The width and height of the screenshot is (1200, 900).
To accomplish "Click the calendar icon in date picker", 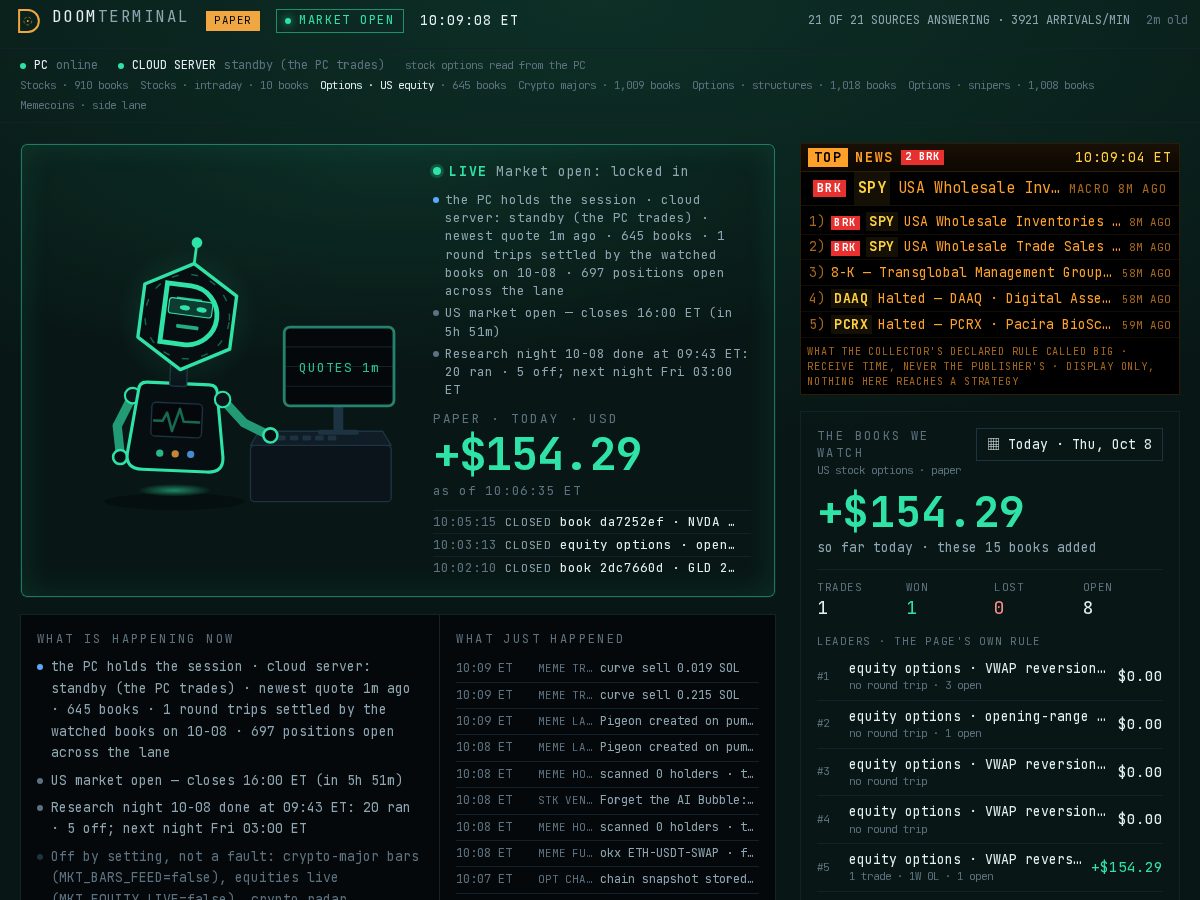I will click(x=993, y=444).
